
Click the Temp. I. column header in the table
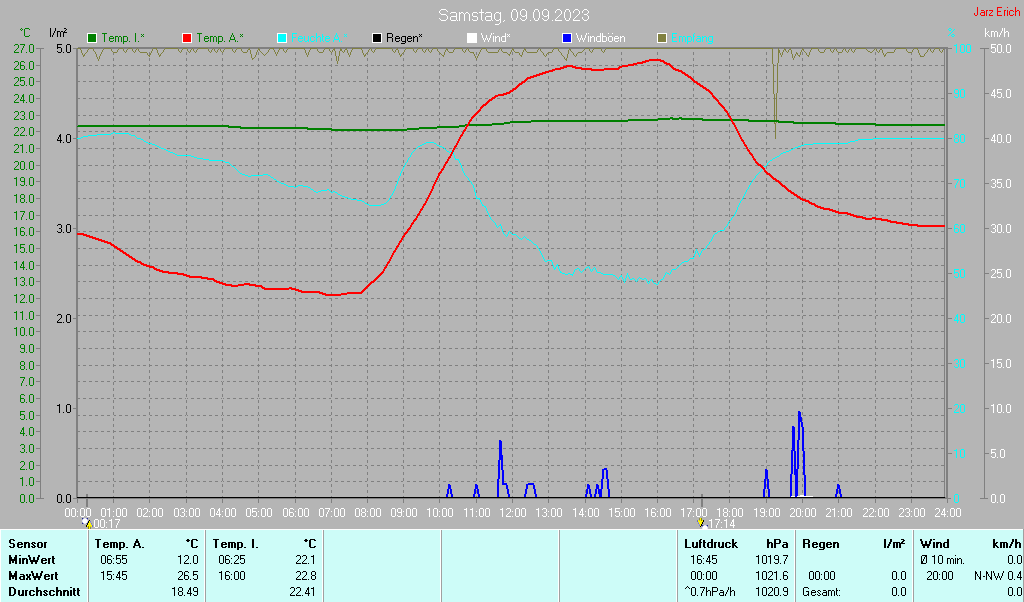236,544
